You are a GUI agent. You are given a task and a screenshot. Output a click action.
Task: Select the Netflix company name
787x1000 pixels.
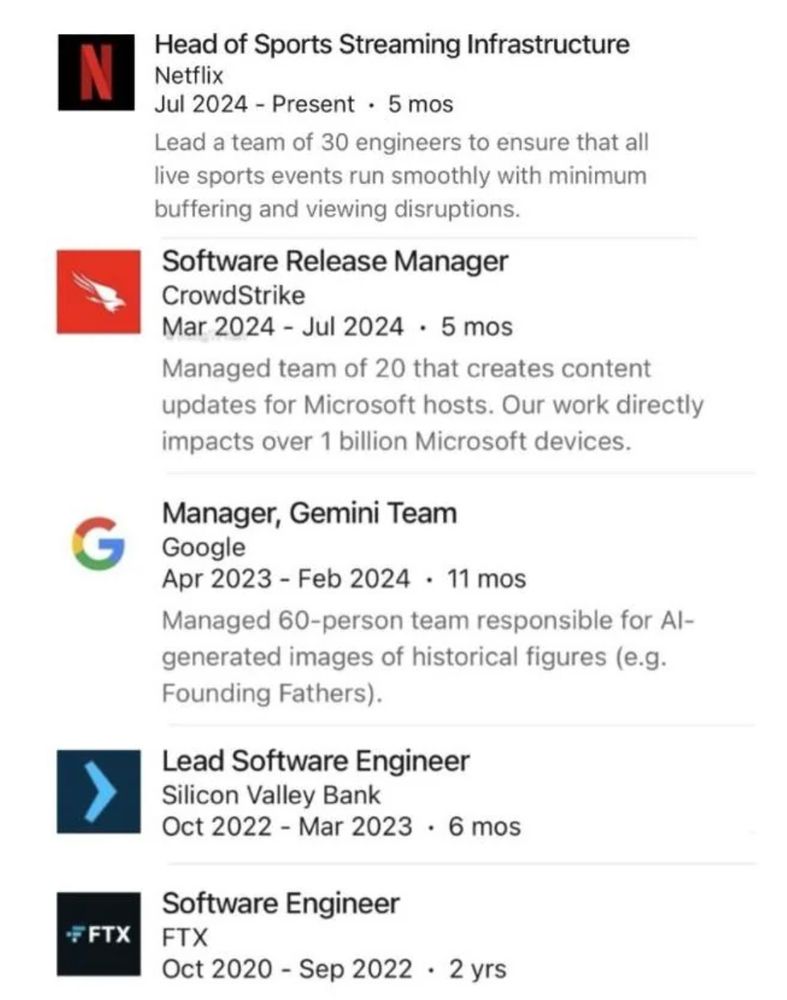coord(189,75)
